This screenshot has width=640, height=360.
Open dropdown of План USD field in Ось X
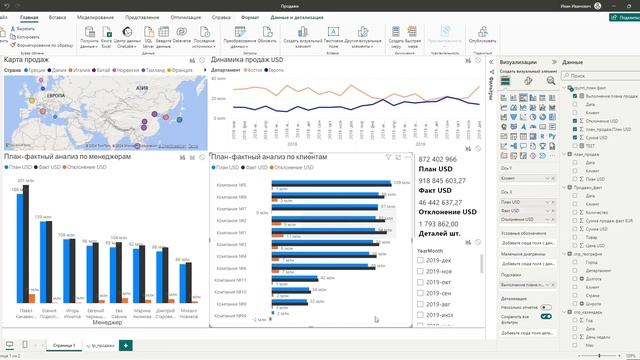tap(547, 202)
